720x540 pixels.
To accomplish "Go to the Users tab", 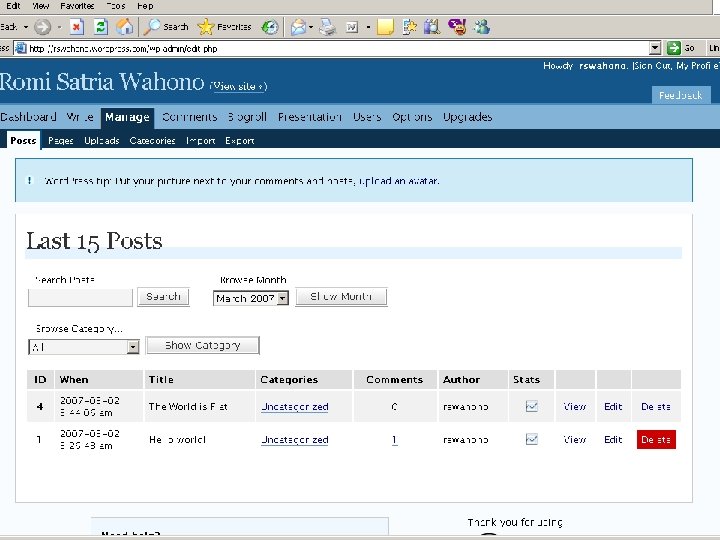I will pyautogui.click(x=367, y=117).
